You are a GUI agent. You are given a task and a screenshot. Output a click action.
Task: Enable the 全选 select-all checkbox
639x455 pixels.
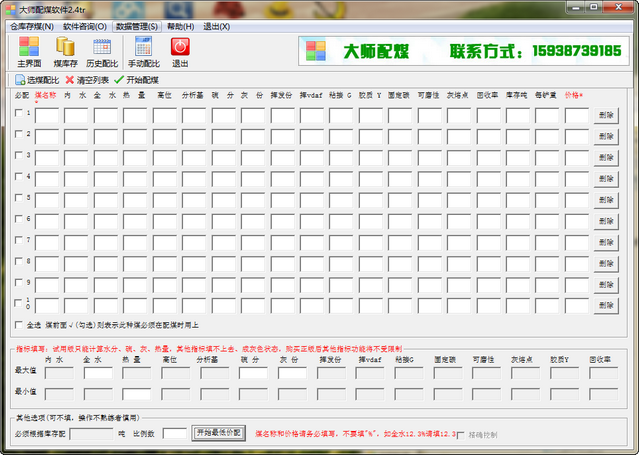point(19,325)
